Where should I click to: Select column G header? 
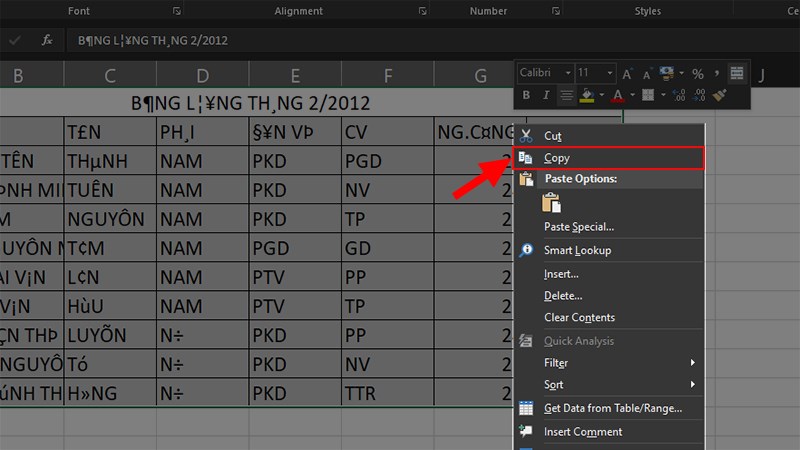[474, 76]
